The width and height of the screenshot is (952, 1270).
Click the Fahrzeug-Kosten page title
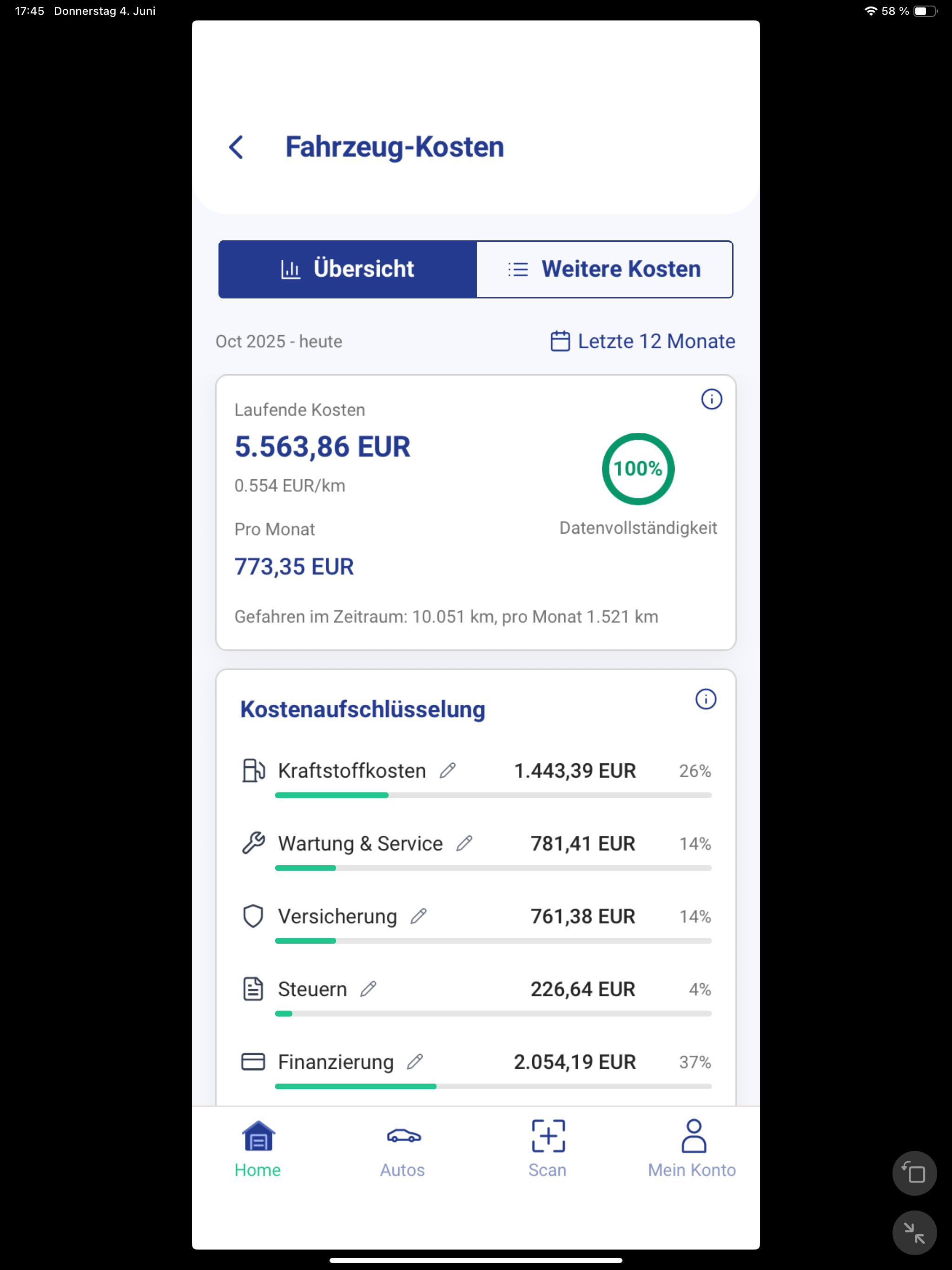coord(395,147)
